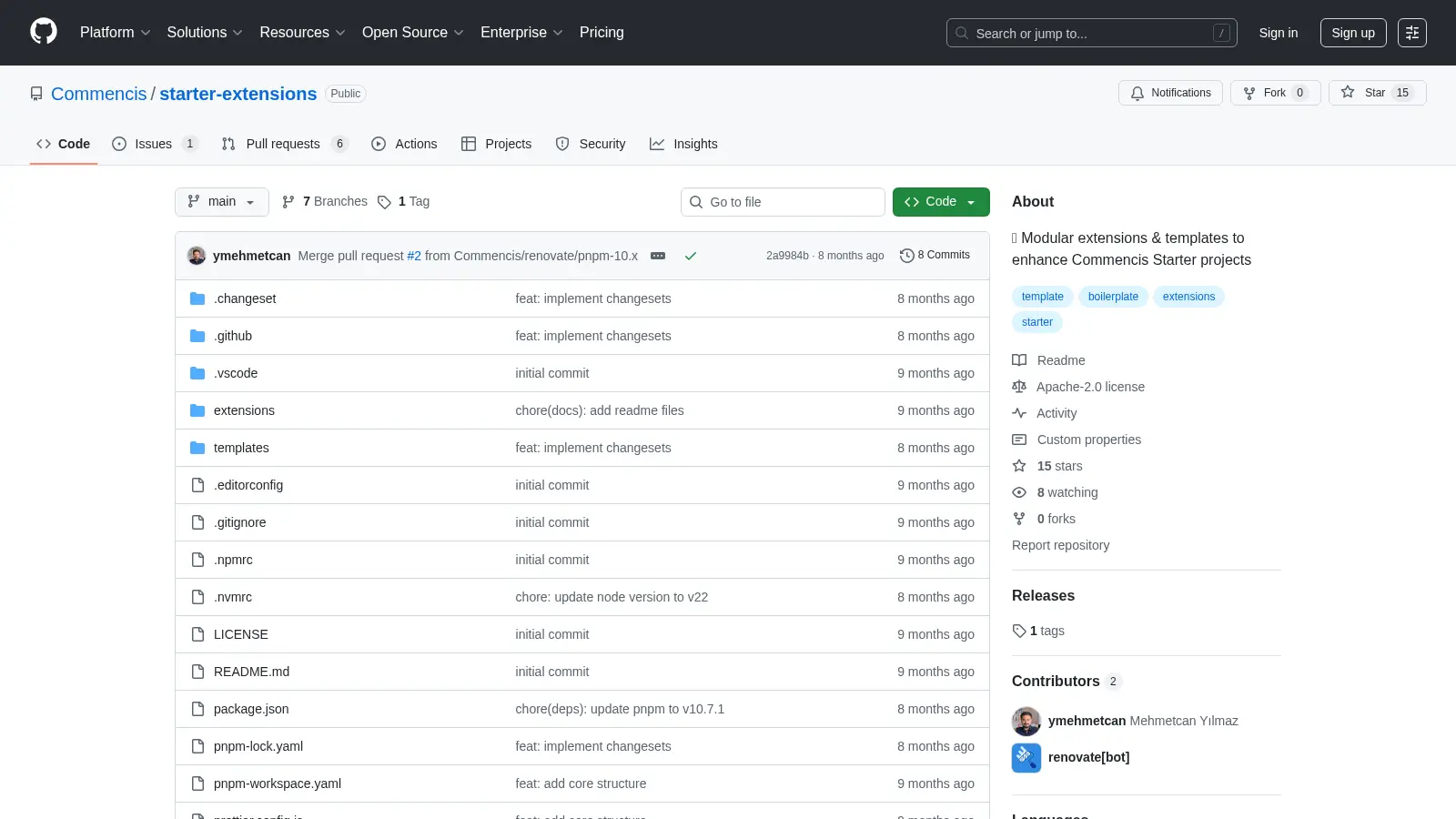
Task: Open Mehmetcan Yılmaz contributor avatar
Action: tap(1026, 722)
